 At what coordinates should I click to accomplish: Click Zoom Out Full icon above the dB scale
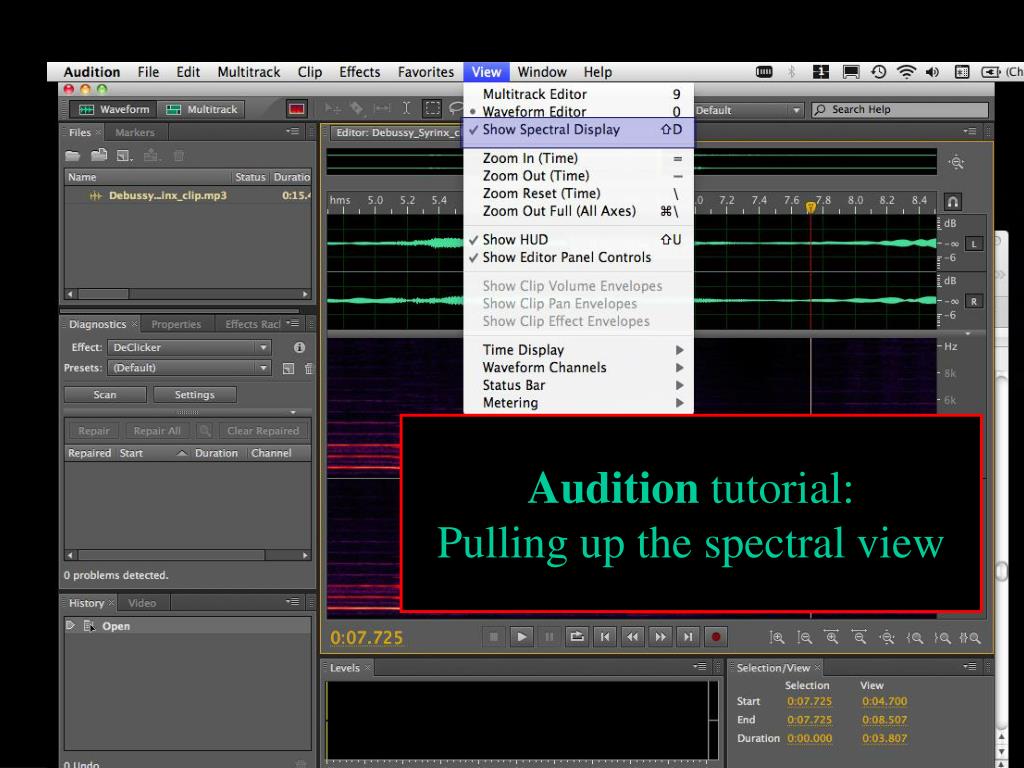(x=956, y=162)
